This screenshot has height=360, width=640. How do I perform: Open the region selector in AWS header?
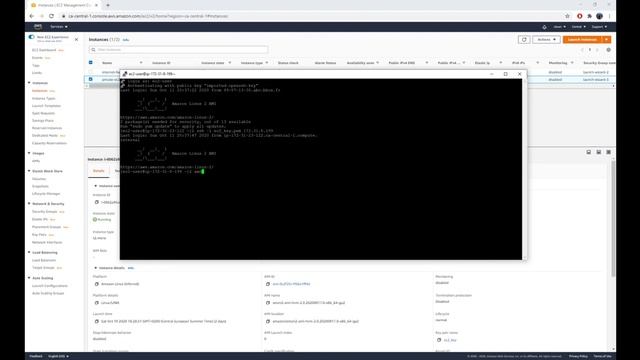(578, 27)
